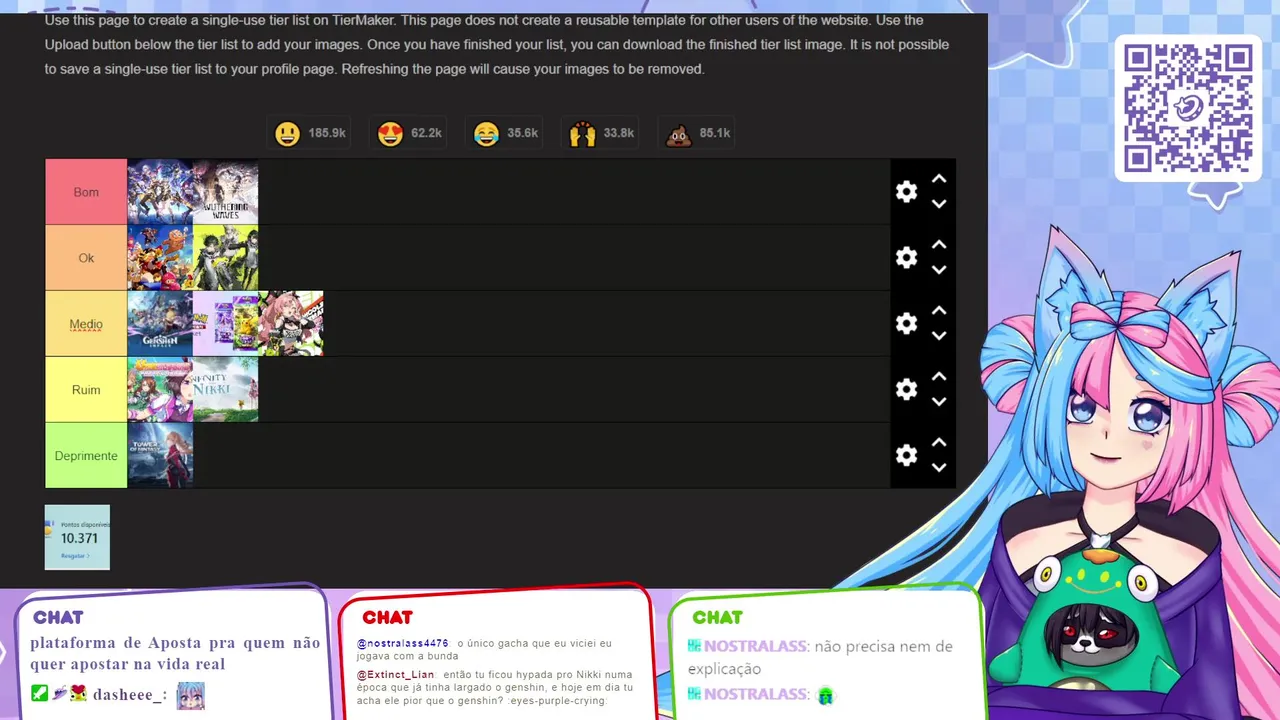Click the Ok tier label
Screen dimensions: 1280x720
(x=86, y=258)
